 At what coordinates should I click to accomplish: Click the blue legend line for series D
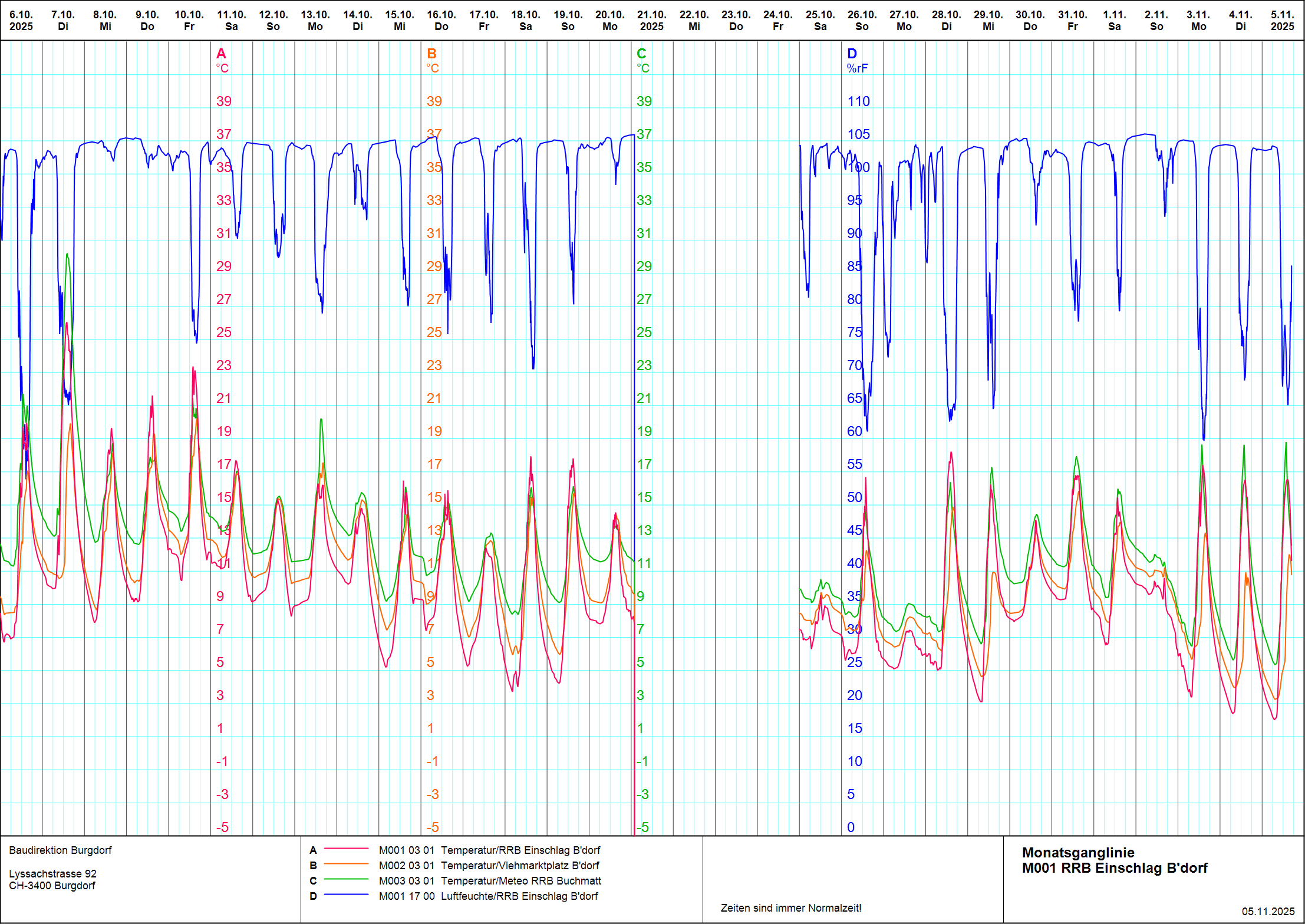pos(346,895)
